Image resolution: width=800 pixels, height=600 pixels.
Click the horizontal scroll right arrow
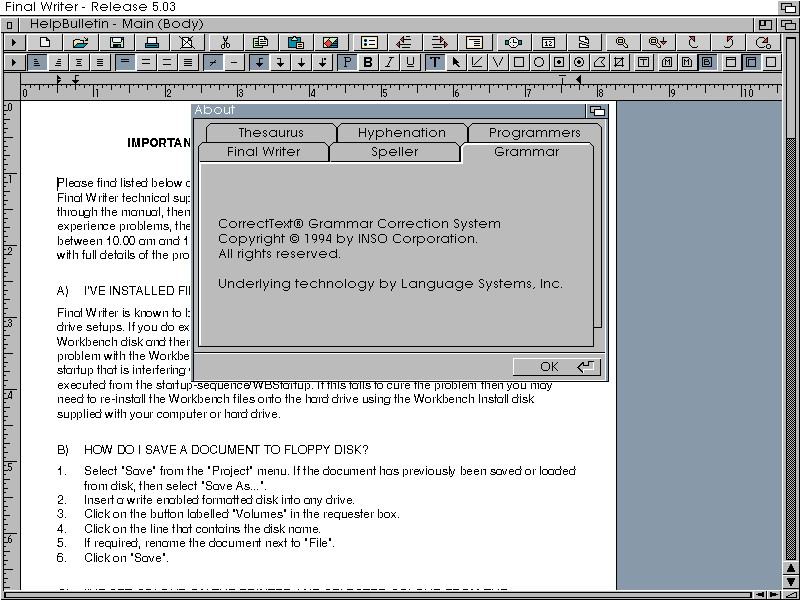click(x=773, y=595)
